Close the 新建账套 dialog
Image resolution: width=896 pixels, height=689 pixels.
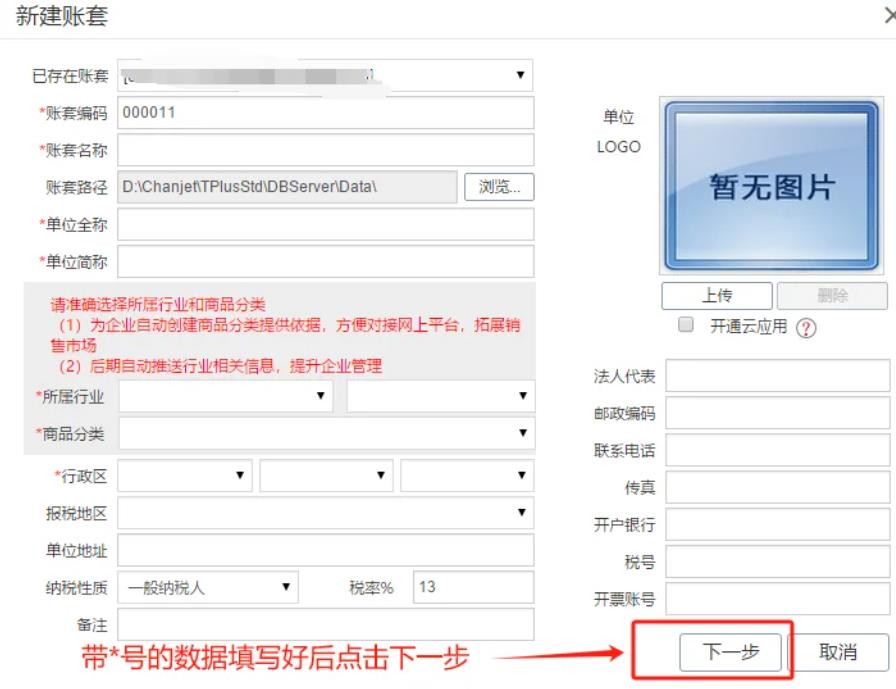pyautogui.click(x=891, y=17)
